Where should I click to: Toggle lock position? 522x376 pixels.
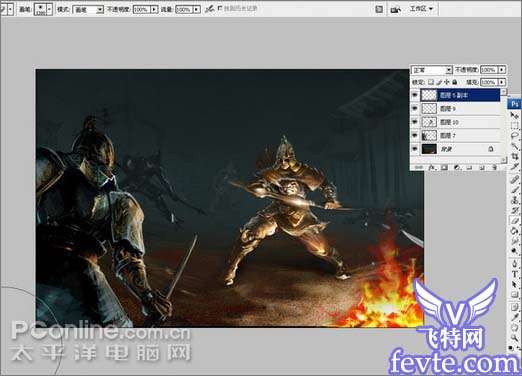(x=447, y=82)
